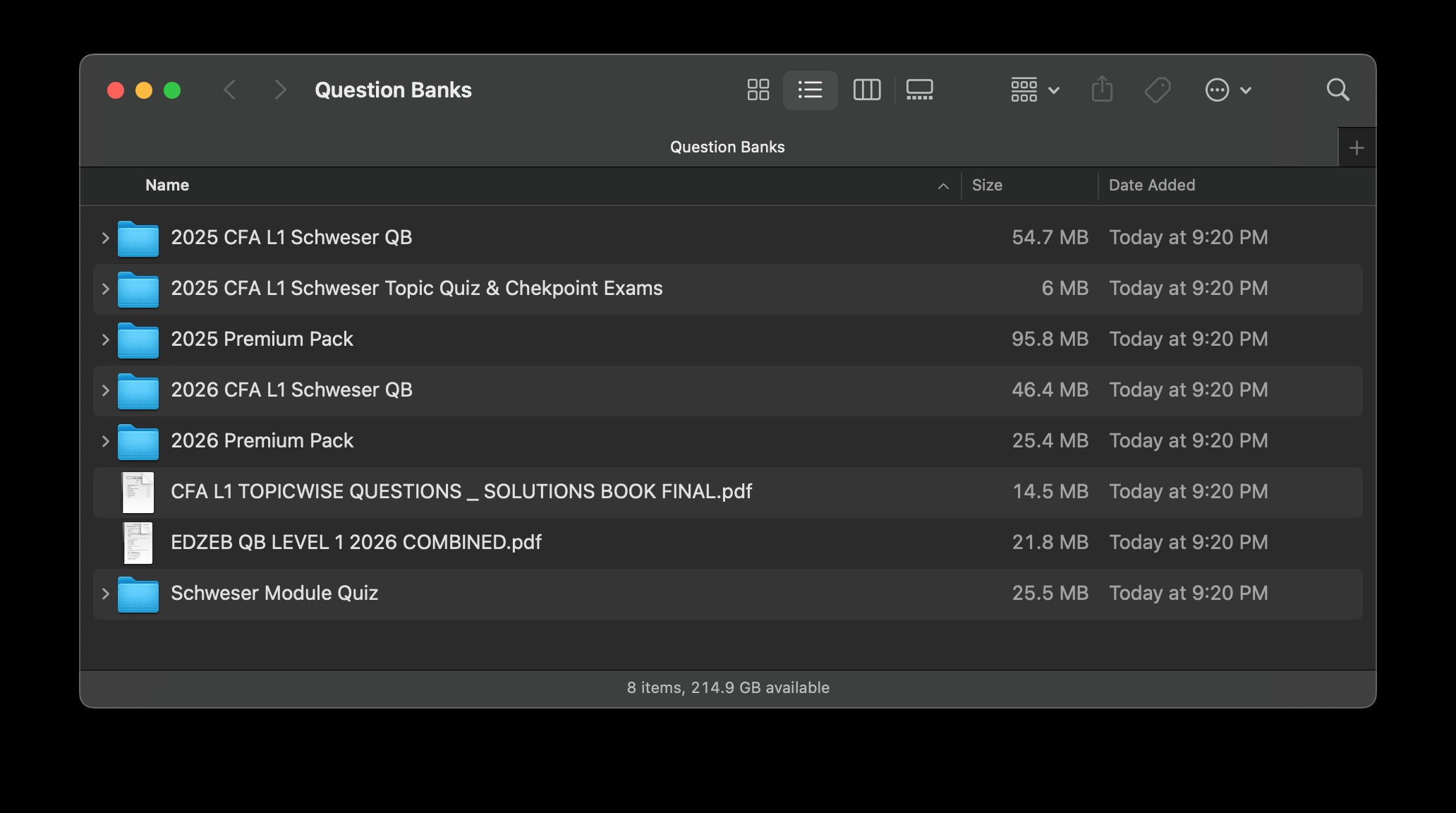This screenshot has height=813, width=1456.
Task: Click the 14.5 MB size value
Action: click(x=1050, y=491)
